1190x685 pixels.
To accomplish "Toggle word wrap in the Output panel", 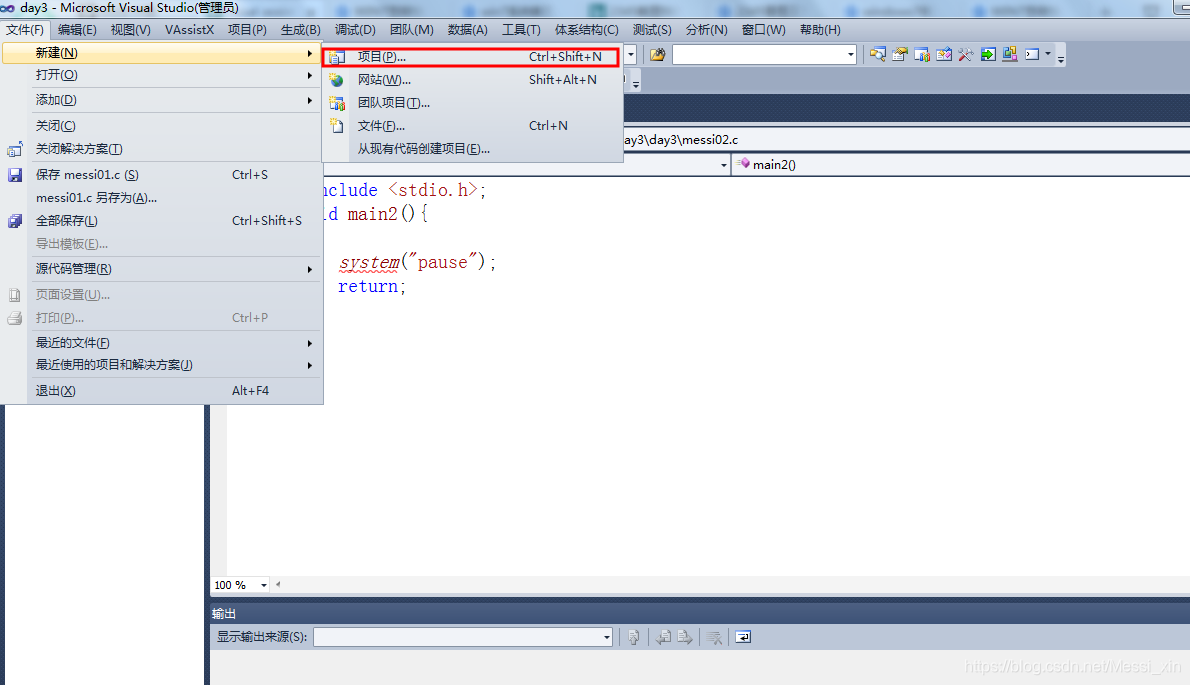I will click(743, 637).
